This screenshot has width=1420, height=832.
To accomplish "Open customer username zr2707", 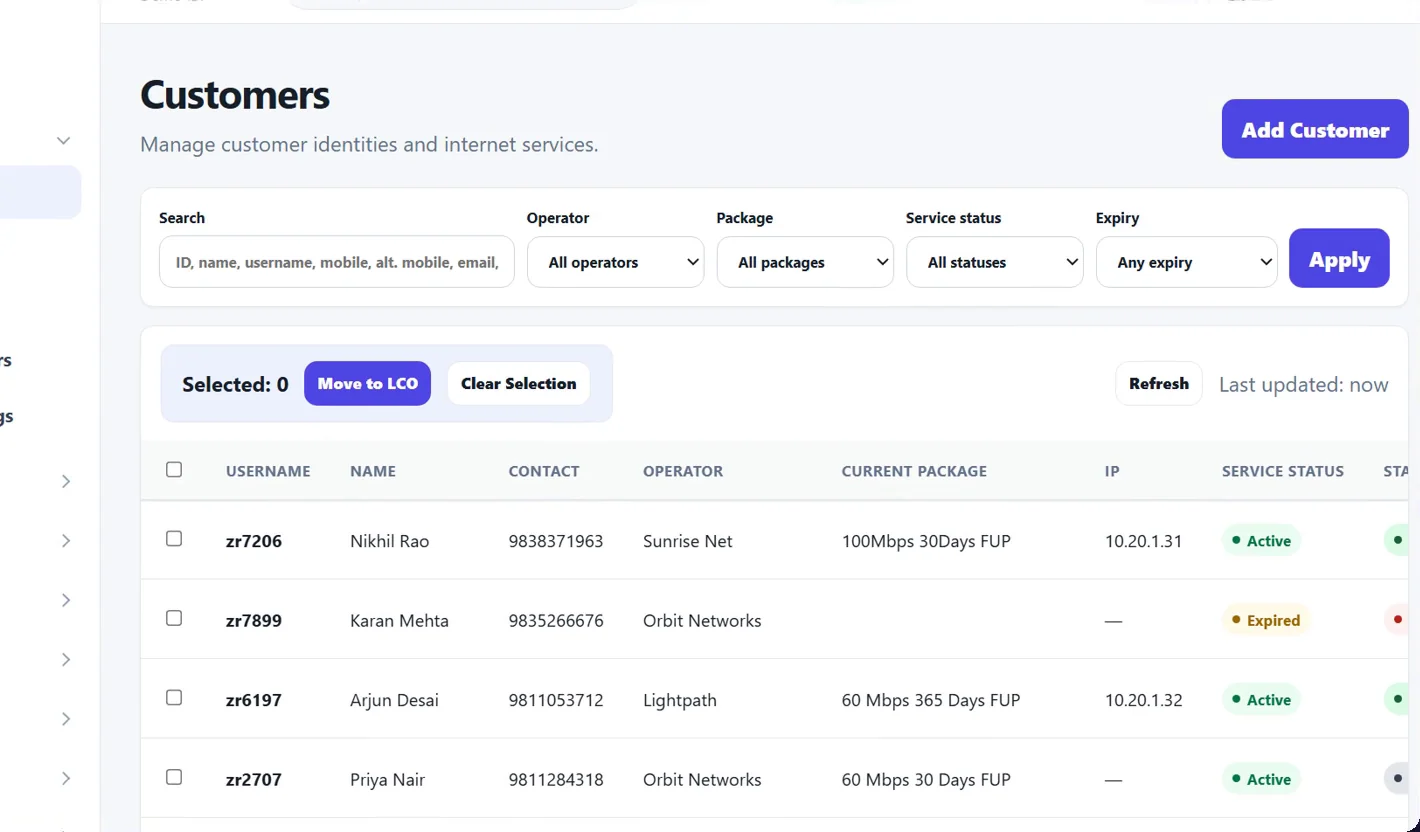I will point(254,780).
